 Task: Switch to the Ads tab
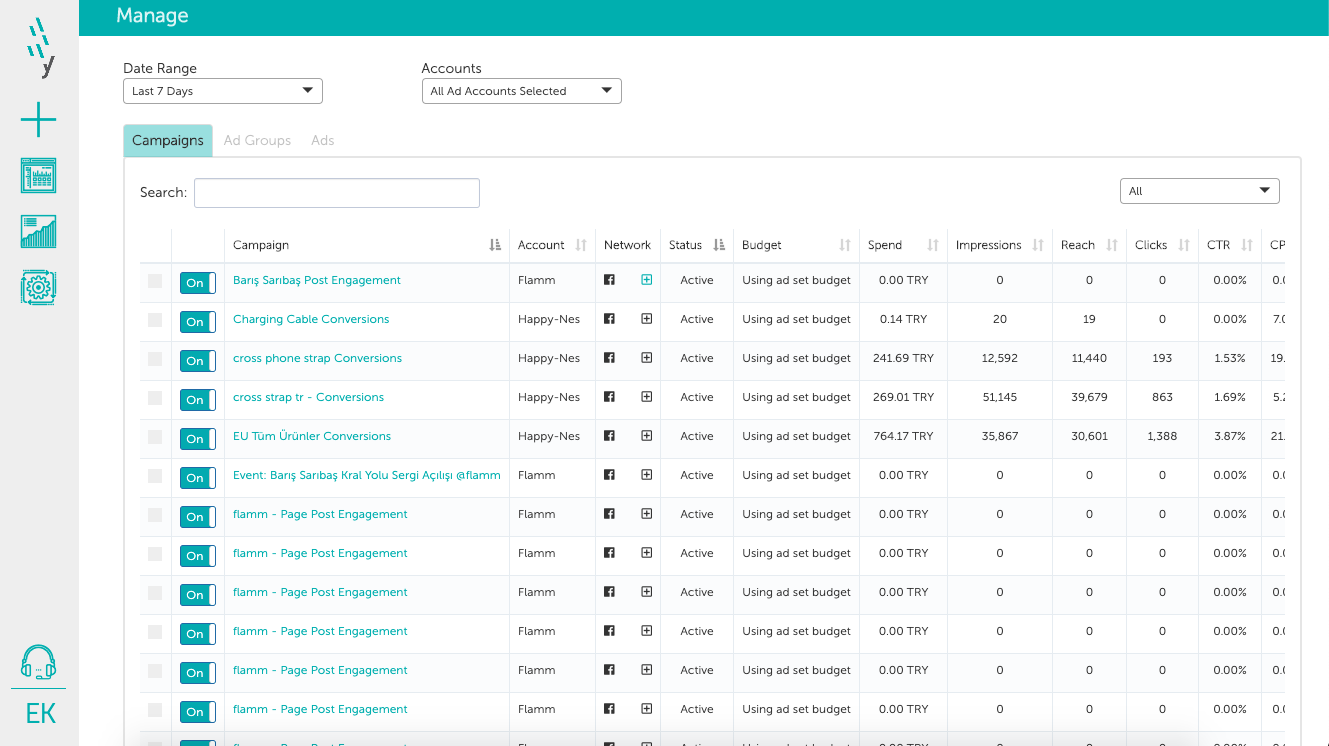click(x=322, y=141)
